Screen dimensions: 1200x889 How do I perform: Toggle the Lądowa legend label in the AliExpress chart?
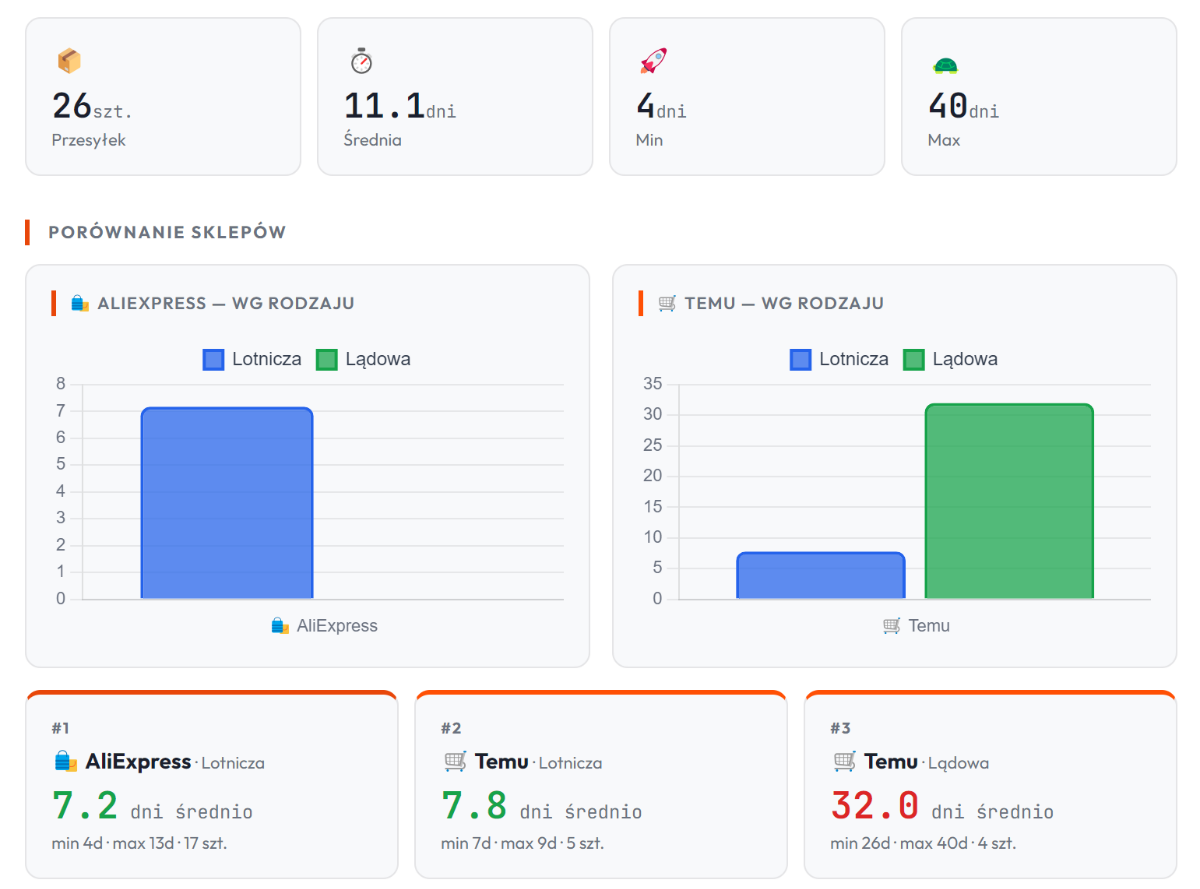378,359
